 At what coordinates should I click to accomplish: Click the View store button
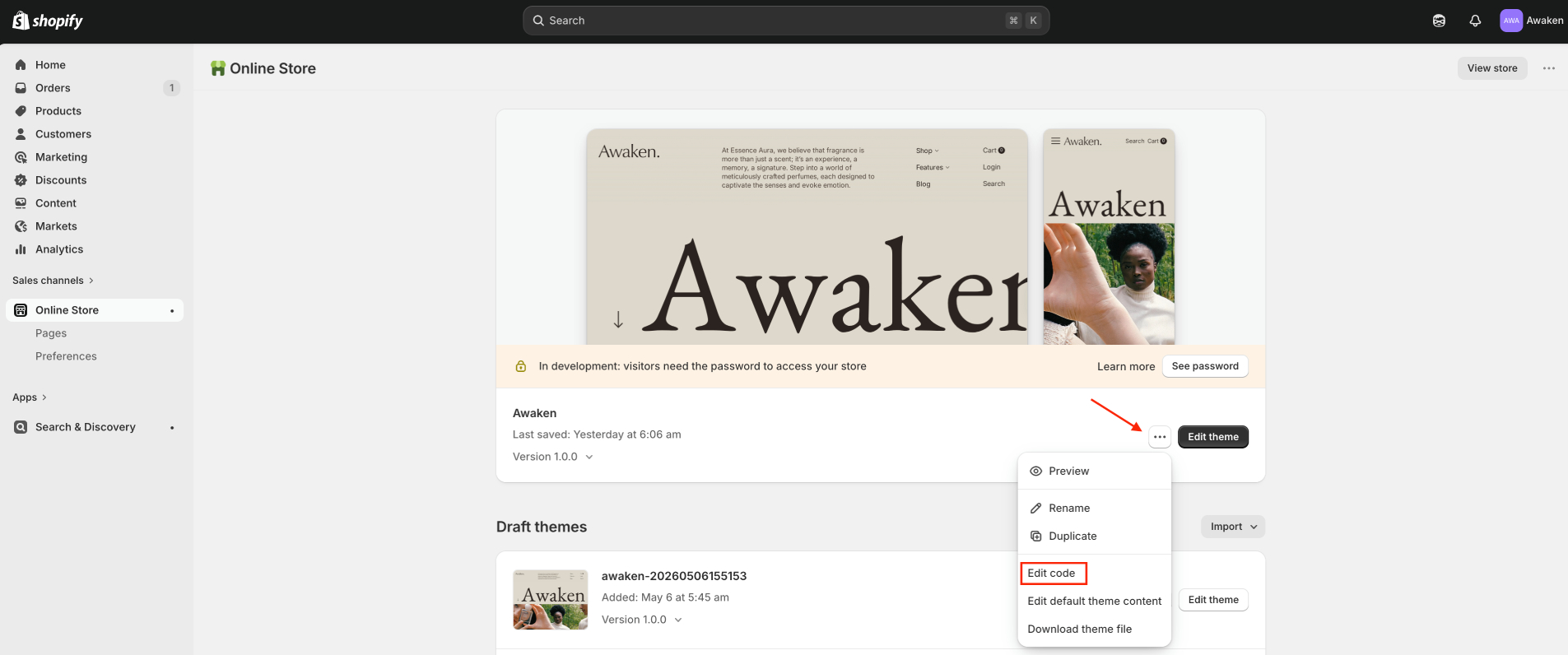(x=1492, y=68)
